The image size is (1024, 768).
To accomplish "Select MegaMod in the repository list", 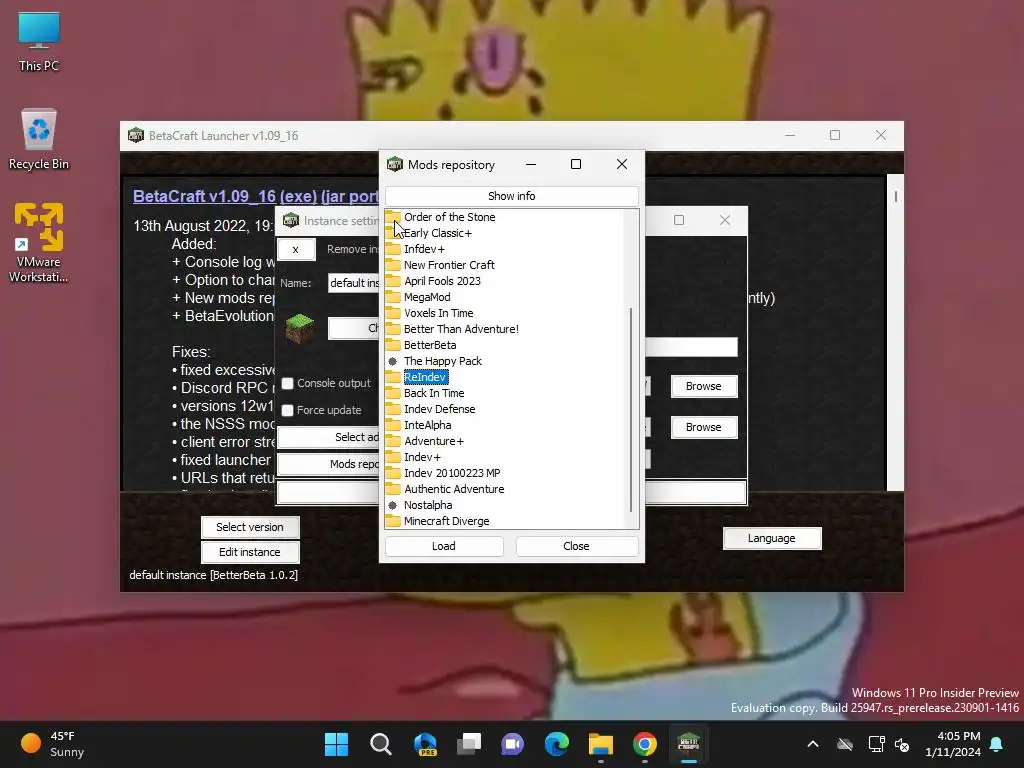I will (427, 297).
